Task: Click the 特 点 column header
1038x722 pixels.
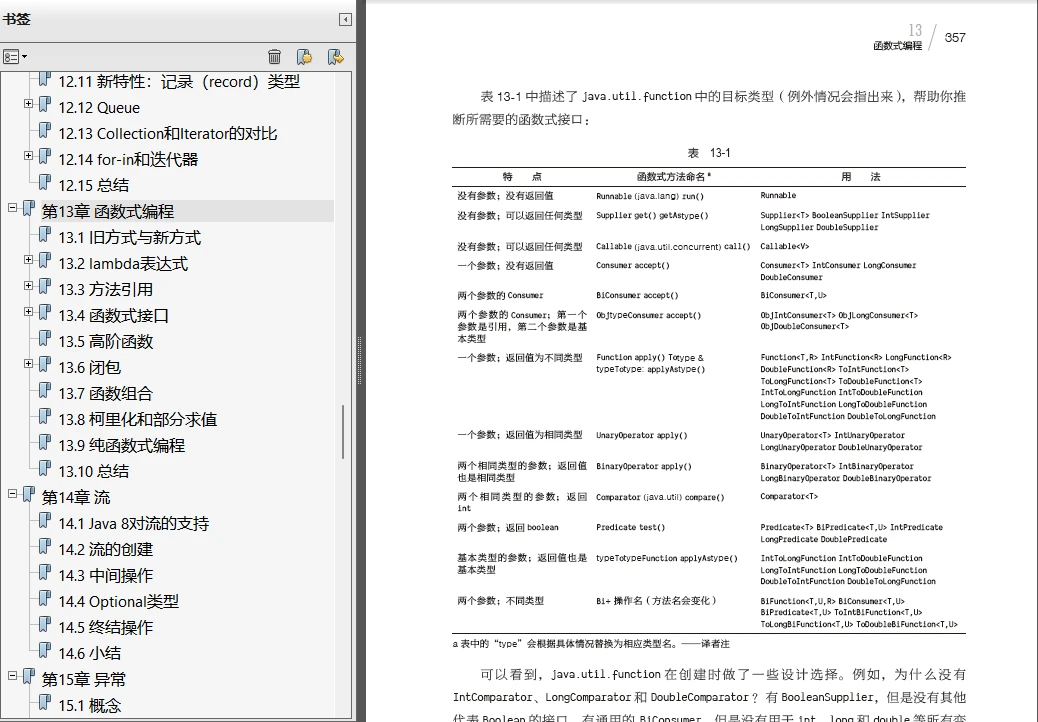Action: click(x=522, y=177)
